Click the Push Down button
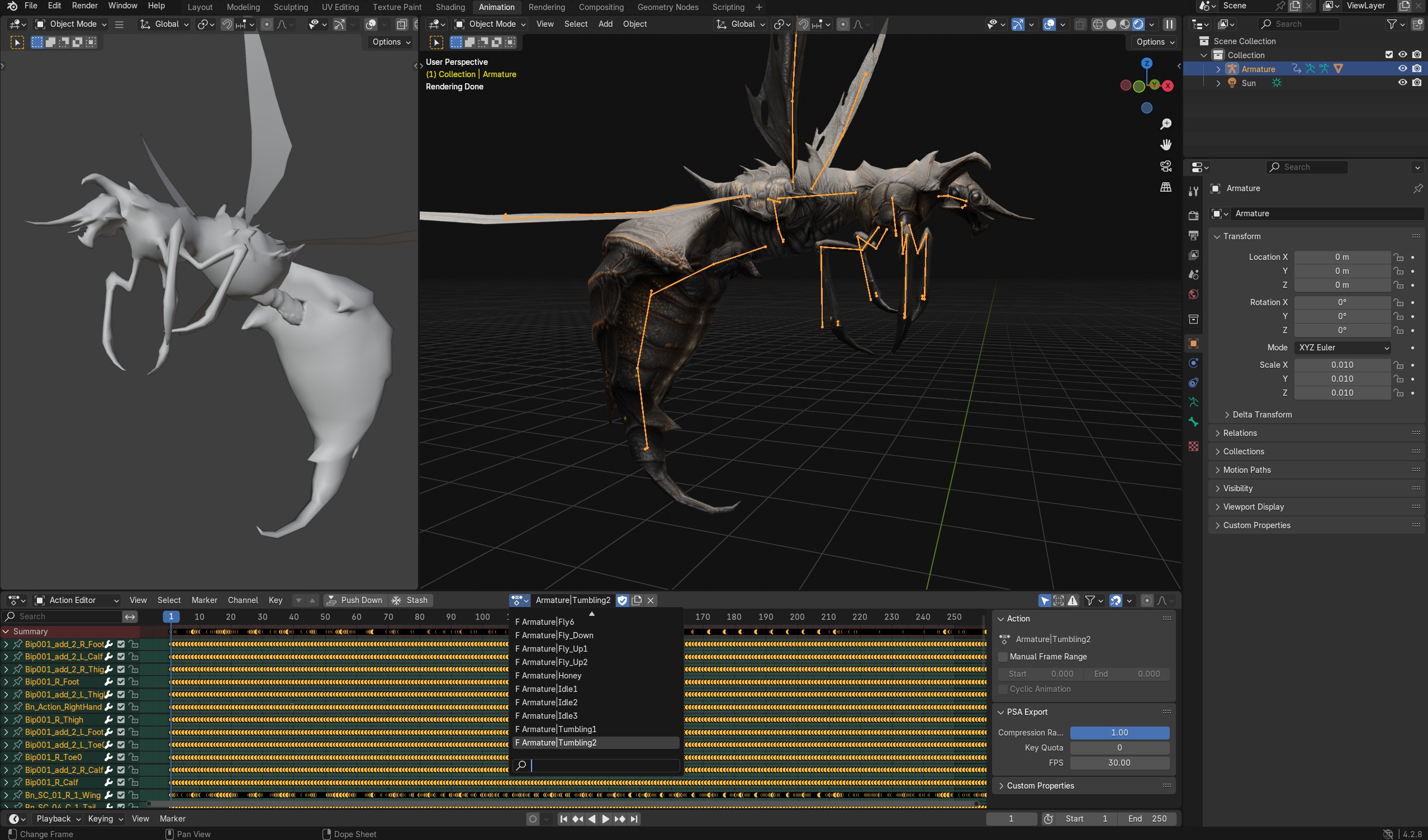The width and height of the screenshot is (1428, 840). pos(355,600)
